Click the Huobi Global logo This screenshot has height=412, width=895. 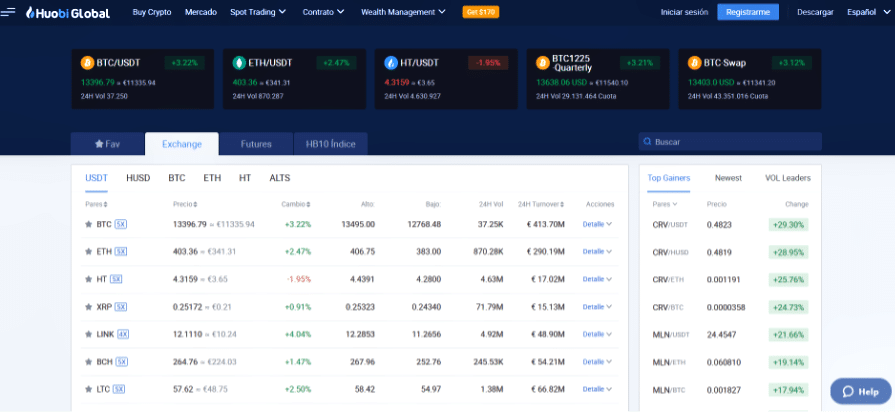pyautogui.click(x=68, y=12)
